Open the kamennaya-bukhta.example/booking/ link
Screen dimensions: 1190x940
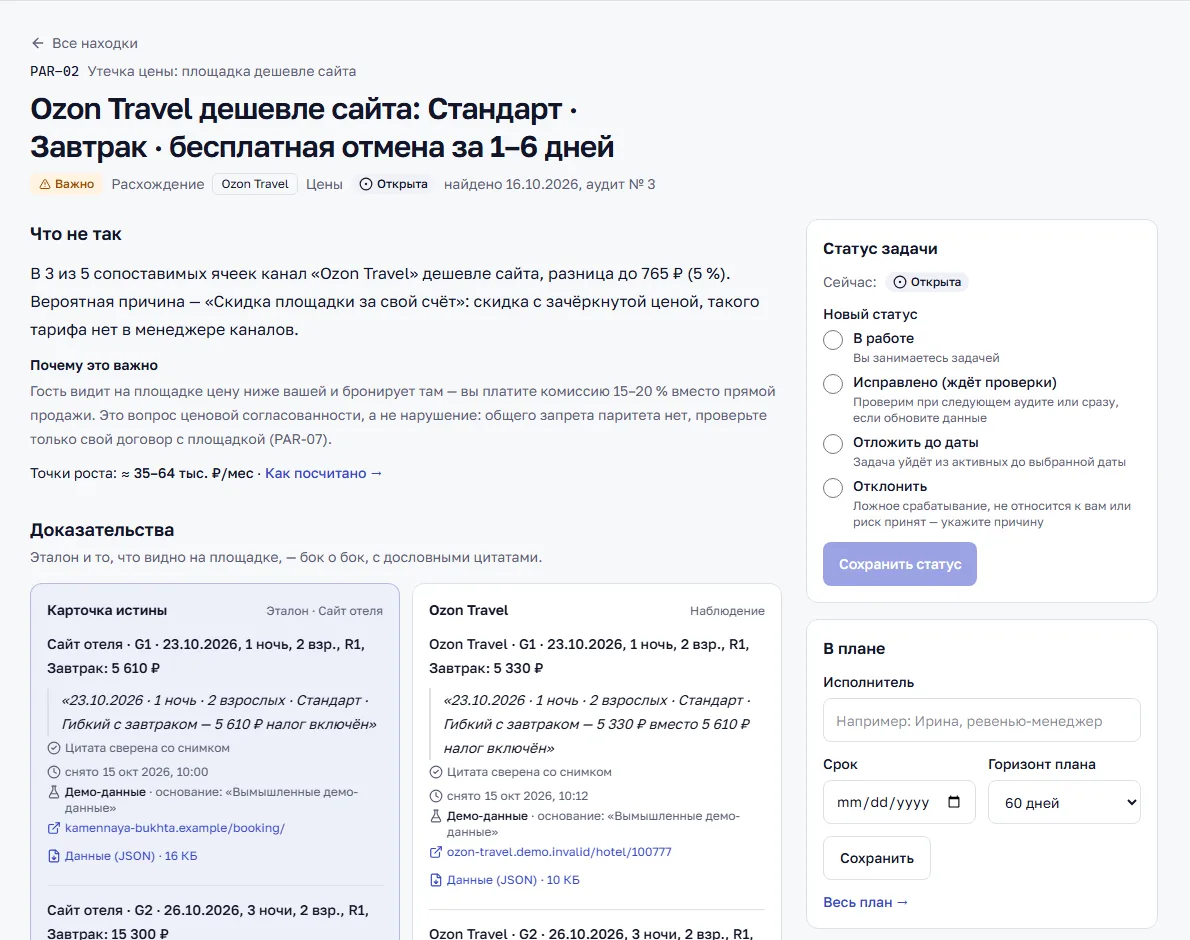(175, 828)
